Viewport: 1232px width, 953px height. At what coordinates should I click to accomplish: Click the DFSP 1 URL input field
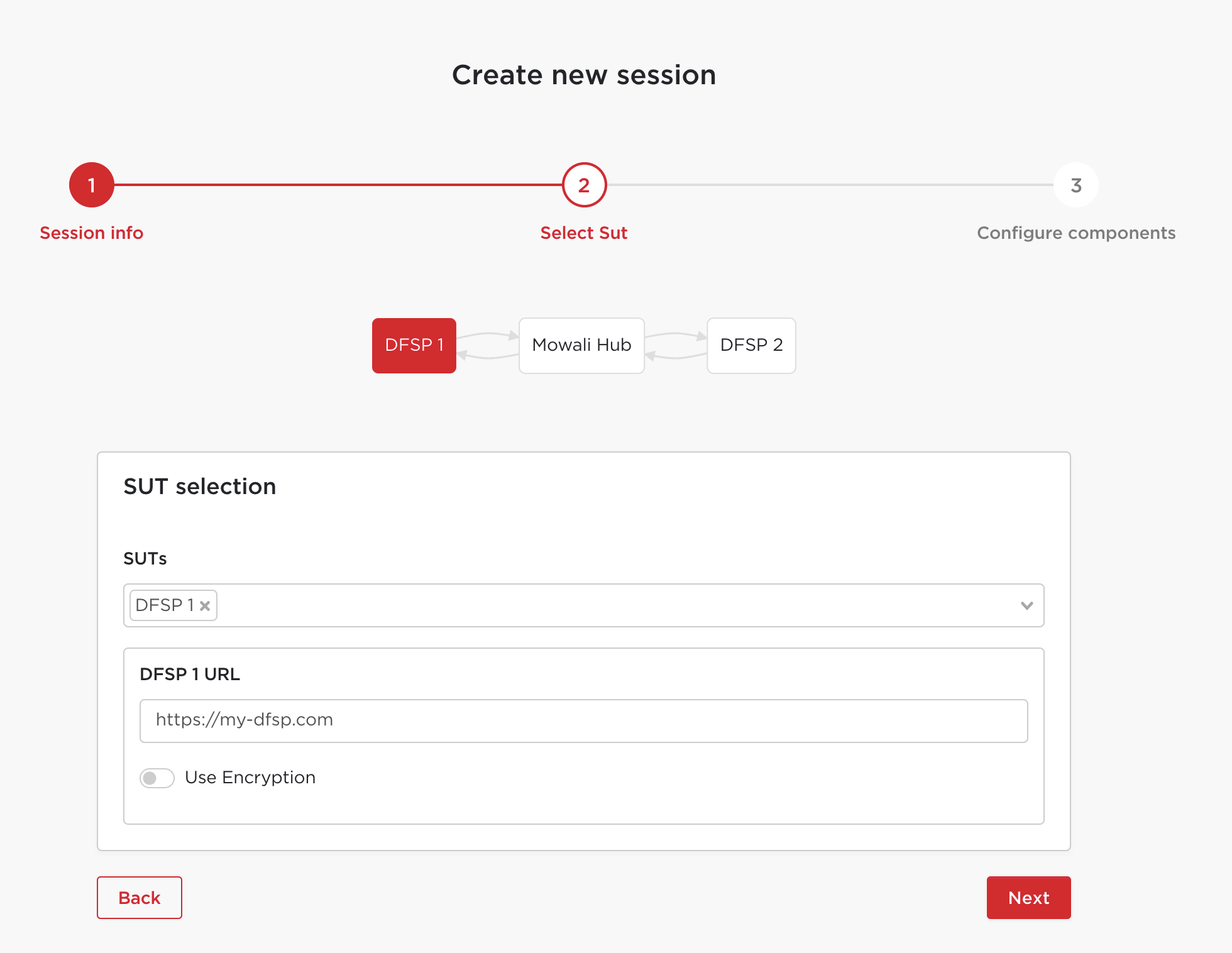click(583, 719)
